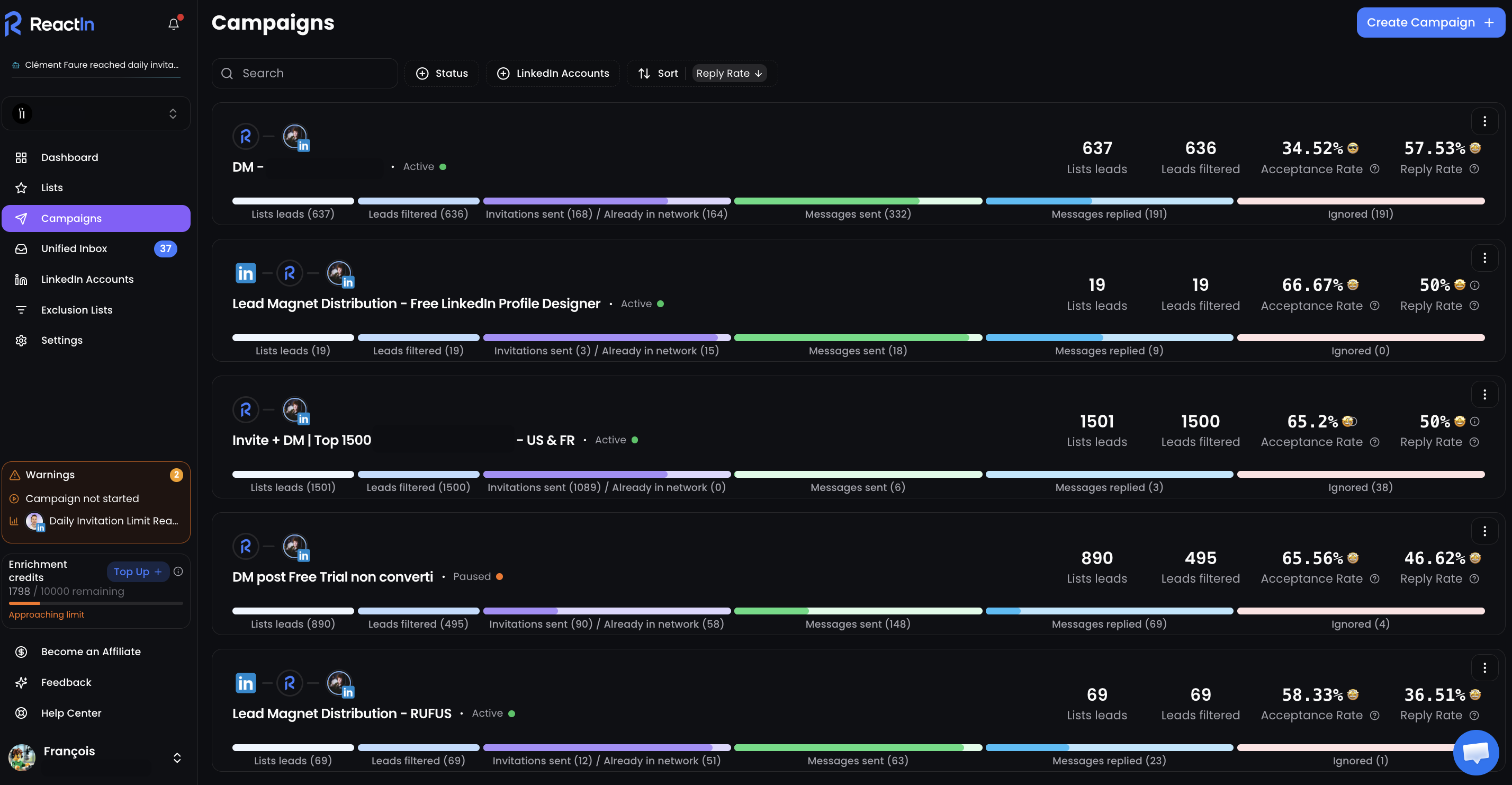Open the live chat bubble icon

[x=1475, y=752]
